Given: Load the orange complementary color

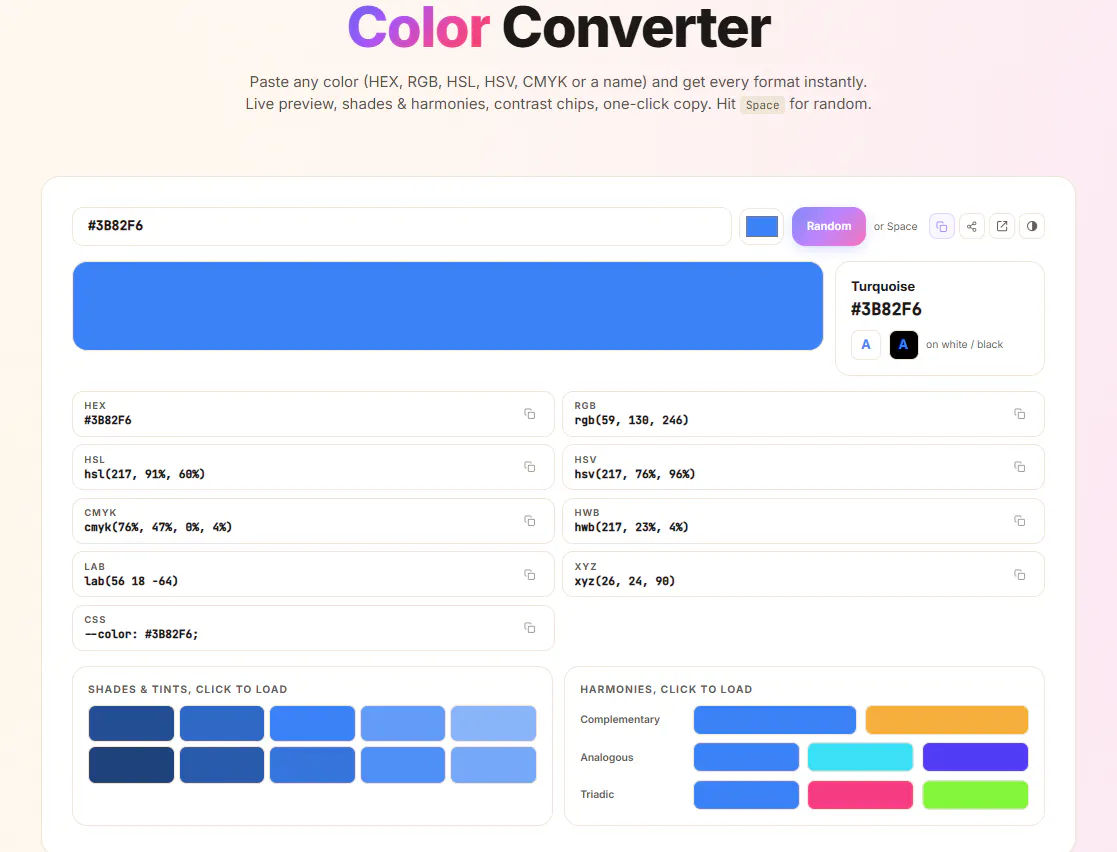Looking at the screenshot, I should pyautogui.click(x=947, y=719).
